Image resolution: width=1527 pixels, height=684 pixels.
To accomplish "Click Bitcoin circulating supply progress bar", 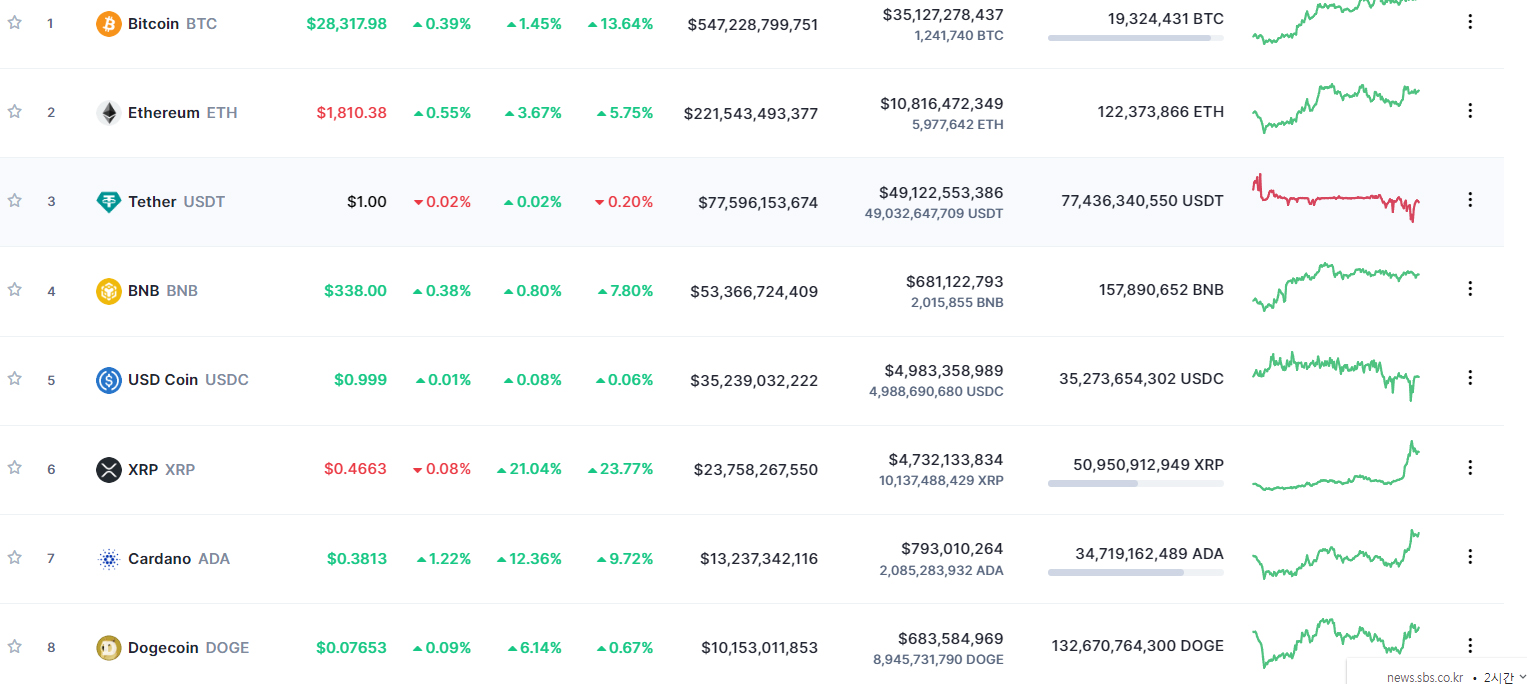I will (1136, 38).
